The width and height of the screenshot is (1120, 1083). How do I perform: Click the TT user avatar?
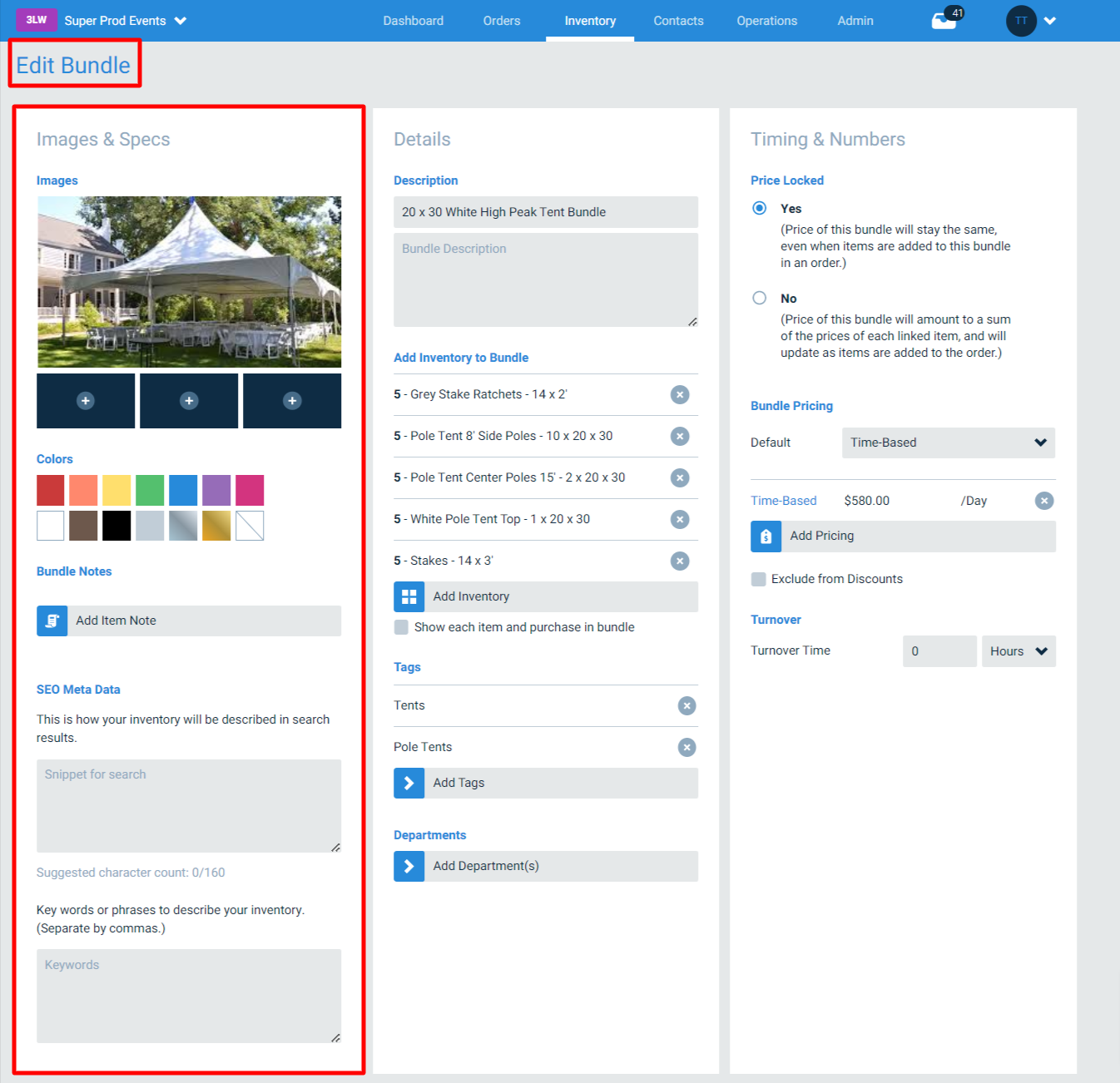(1021, 21)
